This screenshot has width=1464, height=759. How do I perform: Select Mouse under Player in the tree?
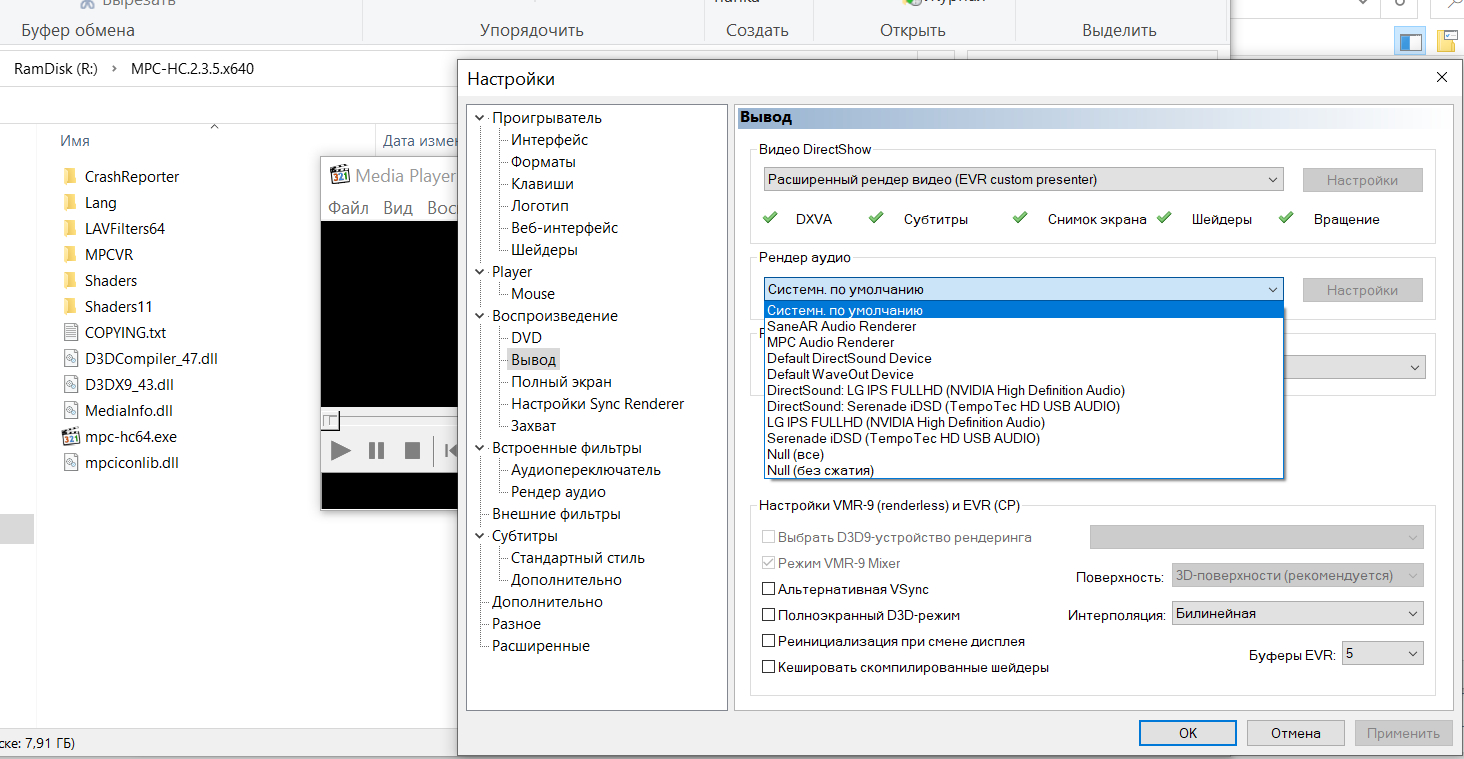(533, 294)
